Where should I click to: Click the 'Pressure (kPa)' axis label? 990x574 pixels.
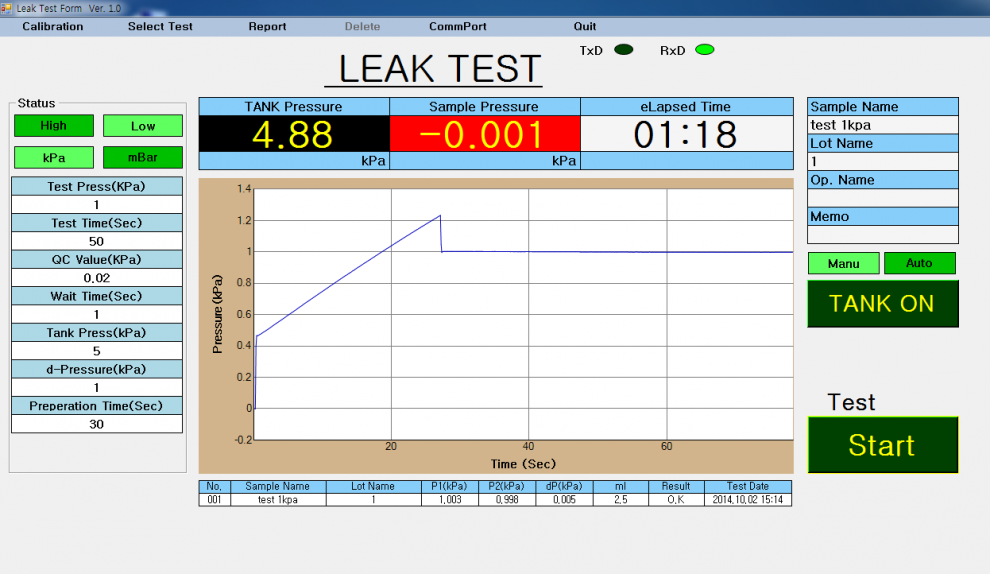point(218,314)
